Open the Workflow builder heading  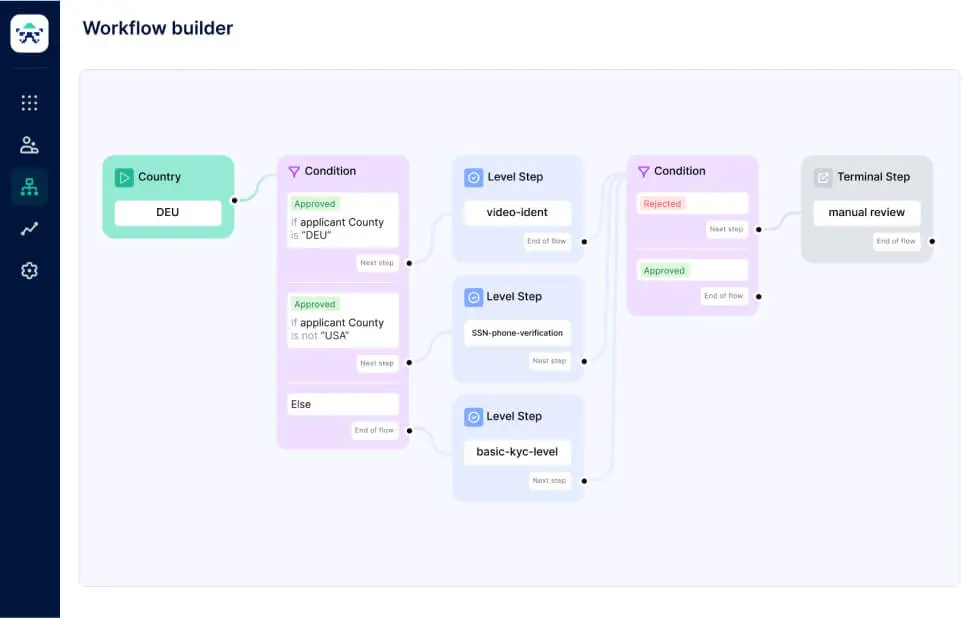pyautogui.click(x=157, y=28)
